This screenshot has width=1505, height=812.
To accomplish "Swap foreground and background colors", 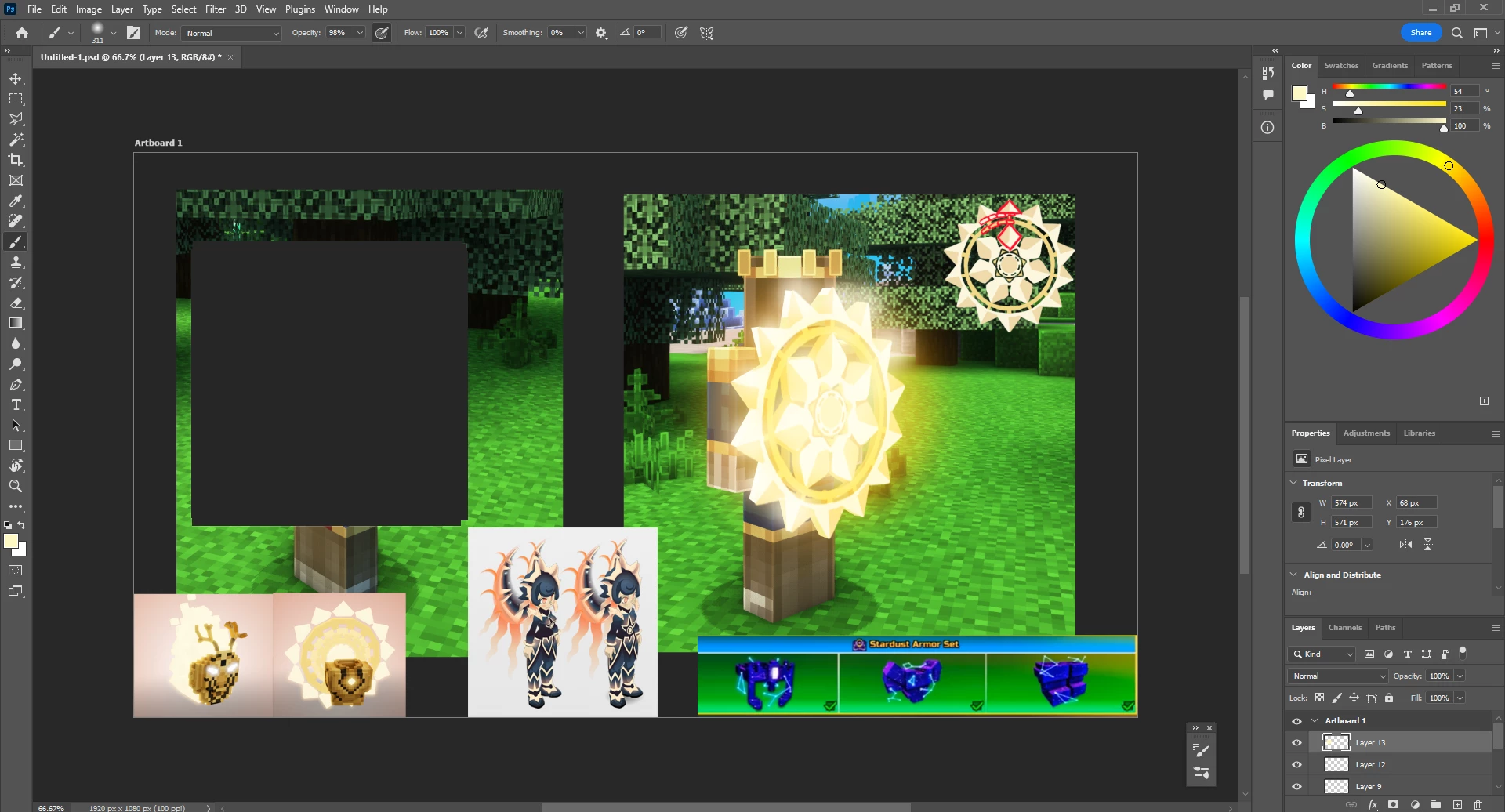I will 22,525.
